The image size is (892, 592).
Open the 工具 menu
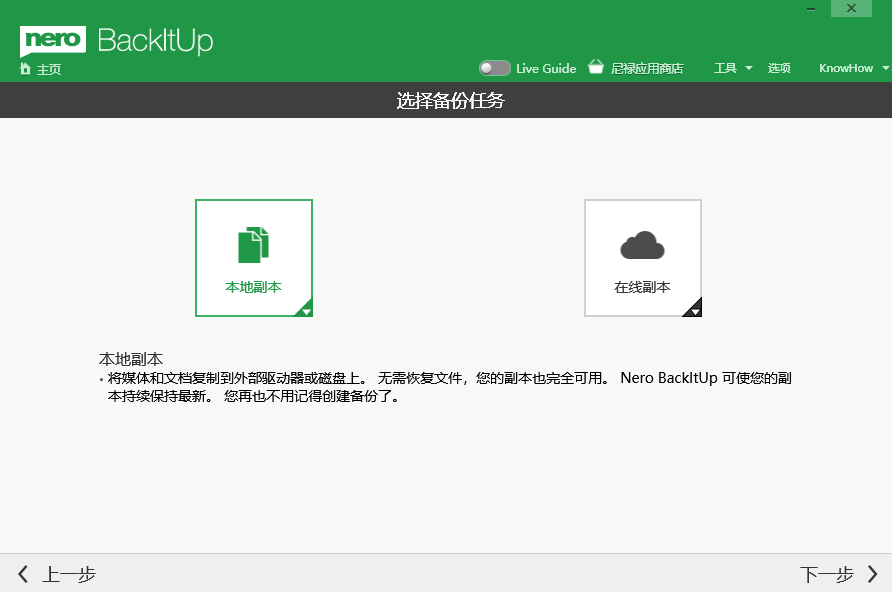click(x=725, y=68)
